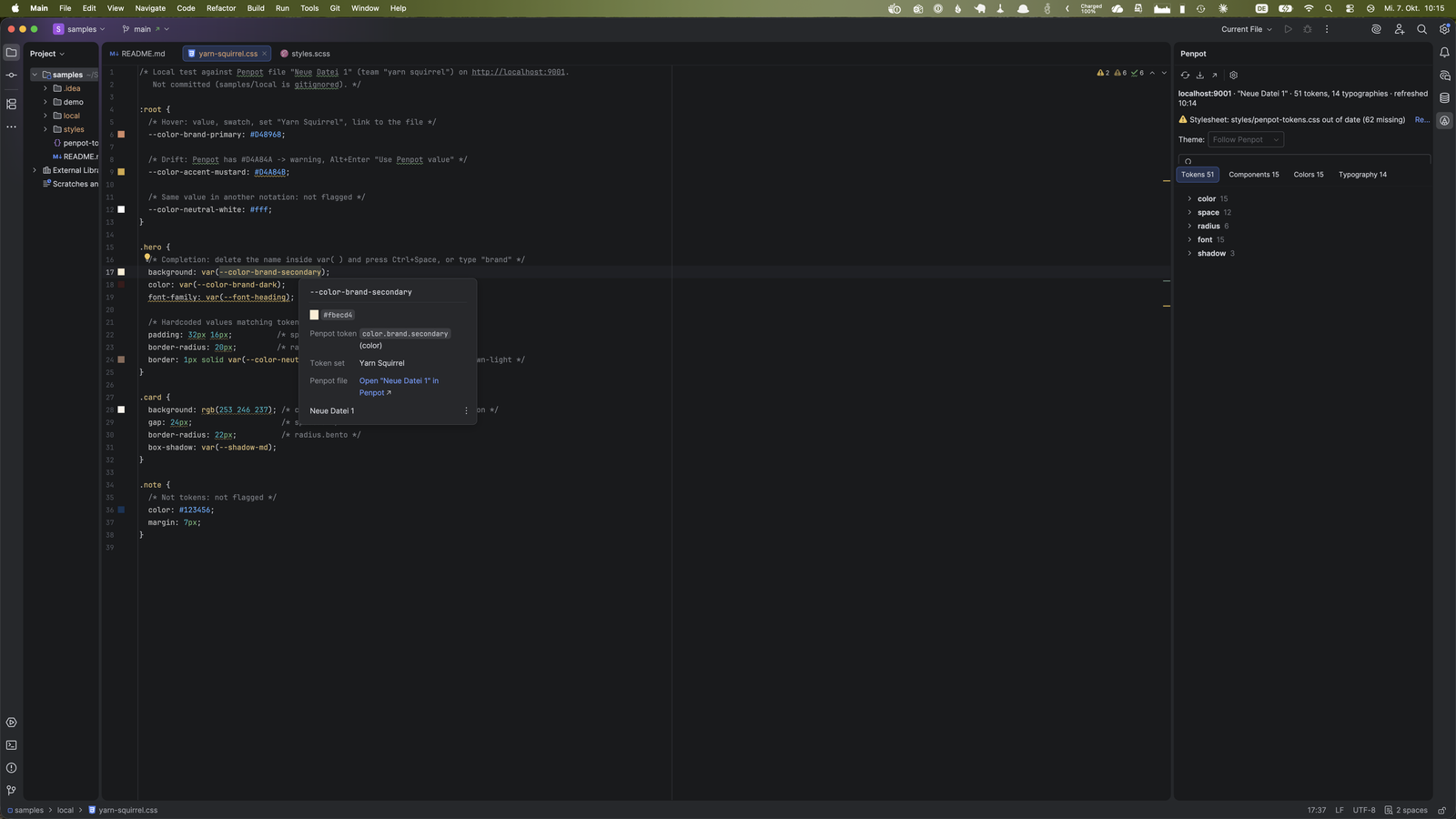Open the run toolbar more-actions menu
Screen dimensions: 1456x819
pyautogui.click(x=1327, y=29)
